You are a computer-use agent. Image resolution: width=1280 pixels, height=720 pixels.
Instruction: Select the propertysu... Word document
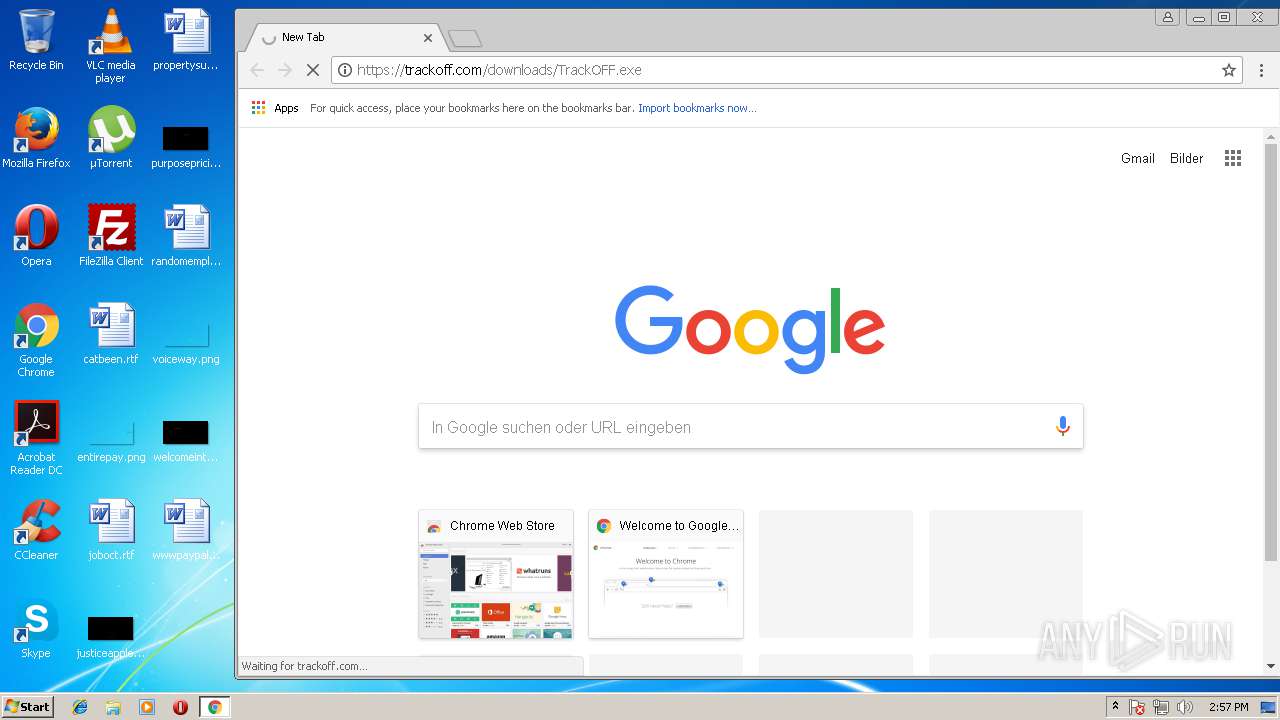[185, 40]
